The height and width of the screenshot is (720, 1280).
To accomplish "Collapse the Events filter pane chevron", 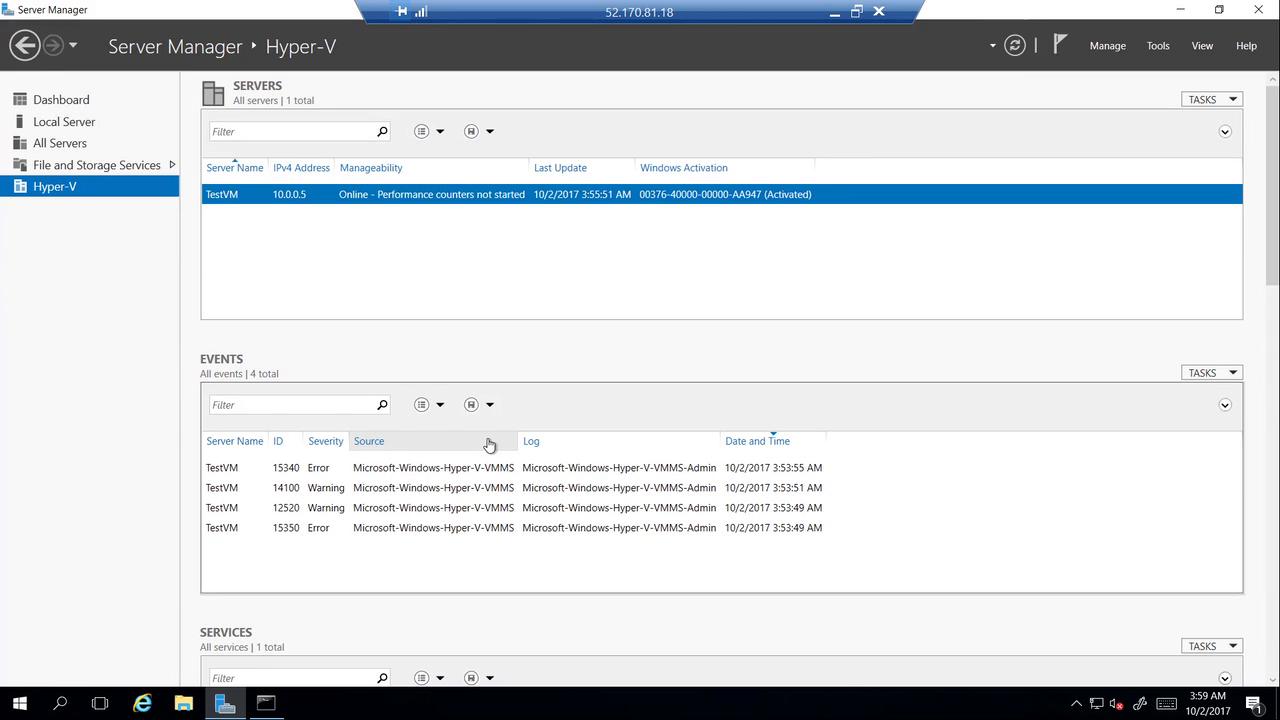I will (1225, 405).
